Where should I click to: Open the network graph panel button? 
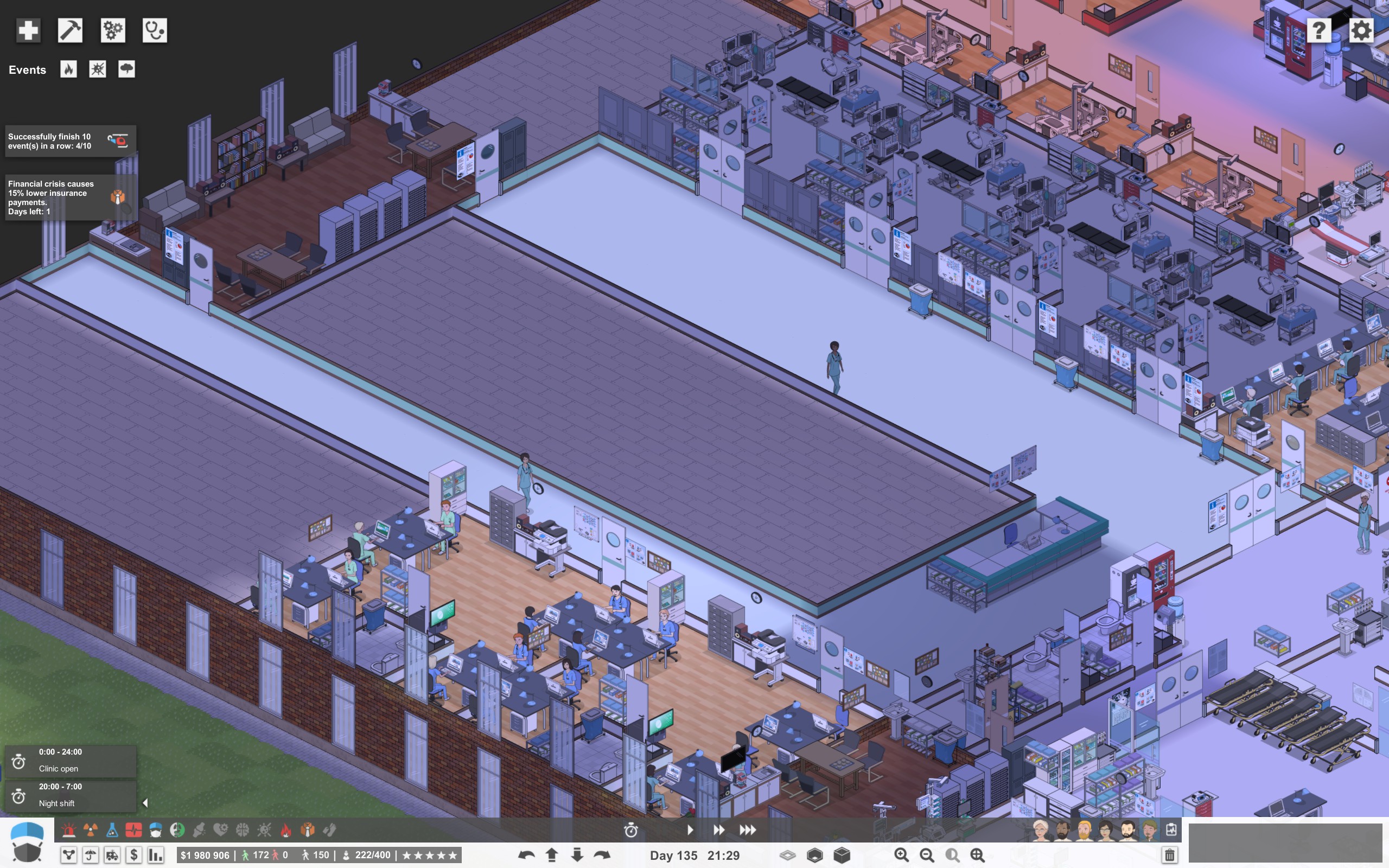point(69,856)
